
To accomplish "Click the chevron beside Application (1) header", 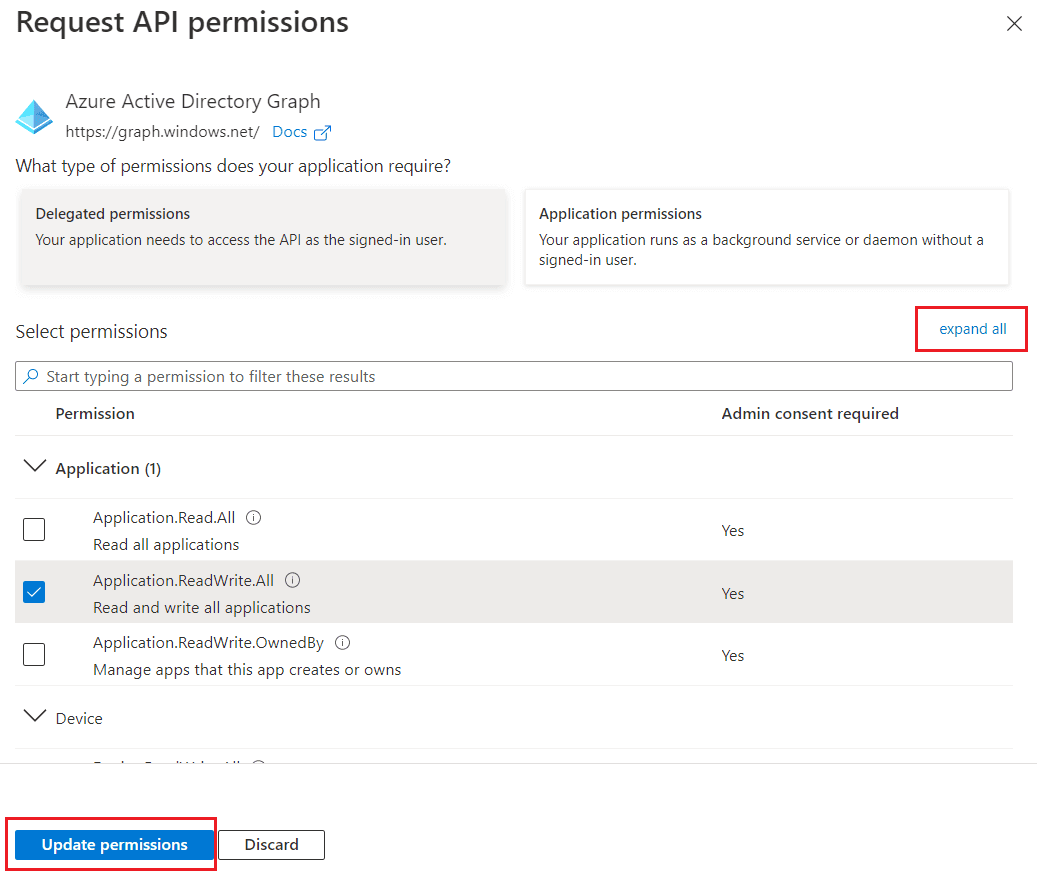I will coord(35,465).
